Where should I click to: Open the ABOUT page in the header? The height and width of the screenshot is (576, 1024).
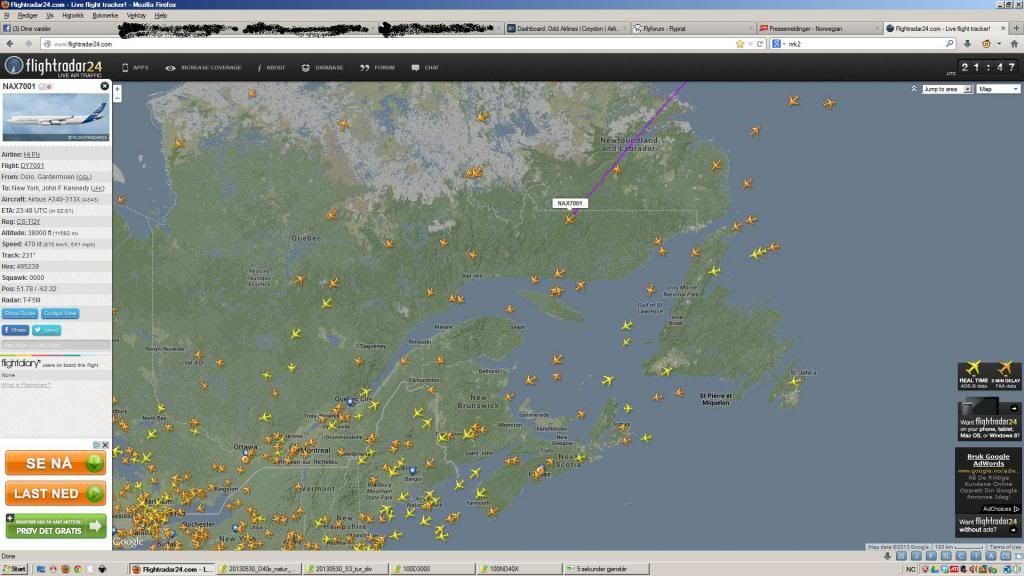click(271, 67)
